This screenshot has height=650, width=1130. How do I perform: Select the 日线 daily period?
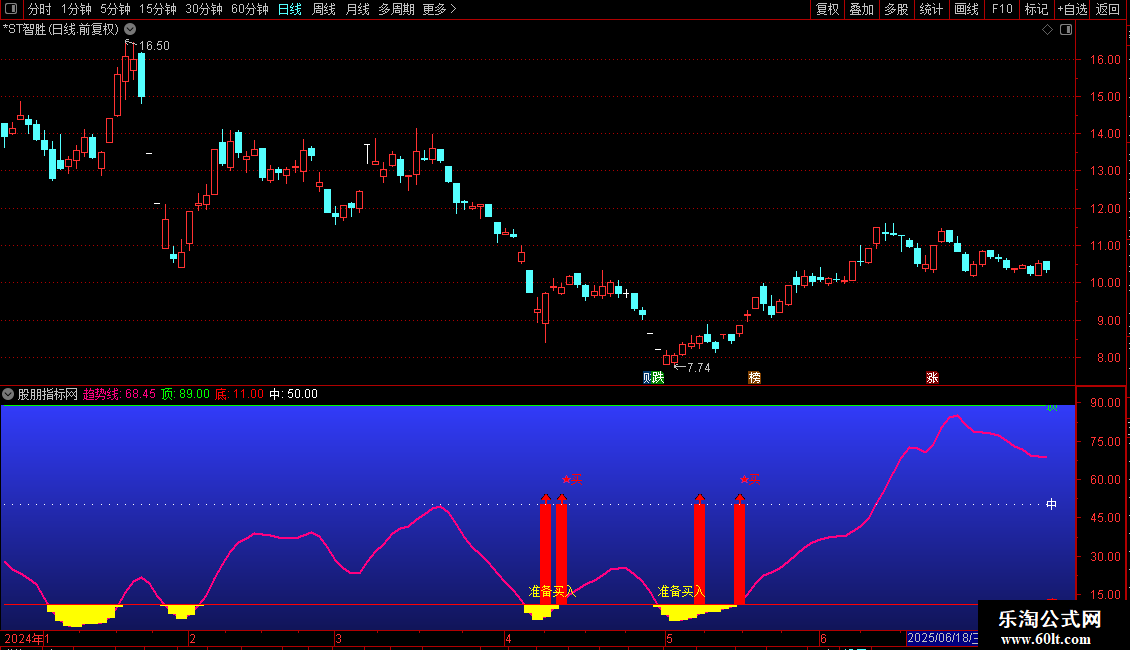click(290, 9)
